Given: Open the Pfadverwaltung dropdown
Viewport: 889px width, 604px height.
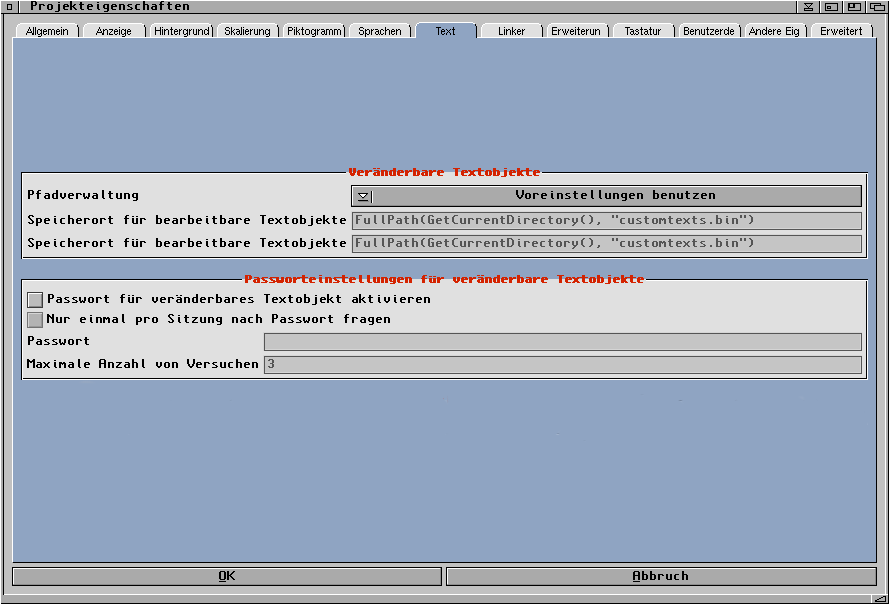Looking at the screenshot, I should (606, 196).
